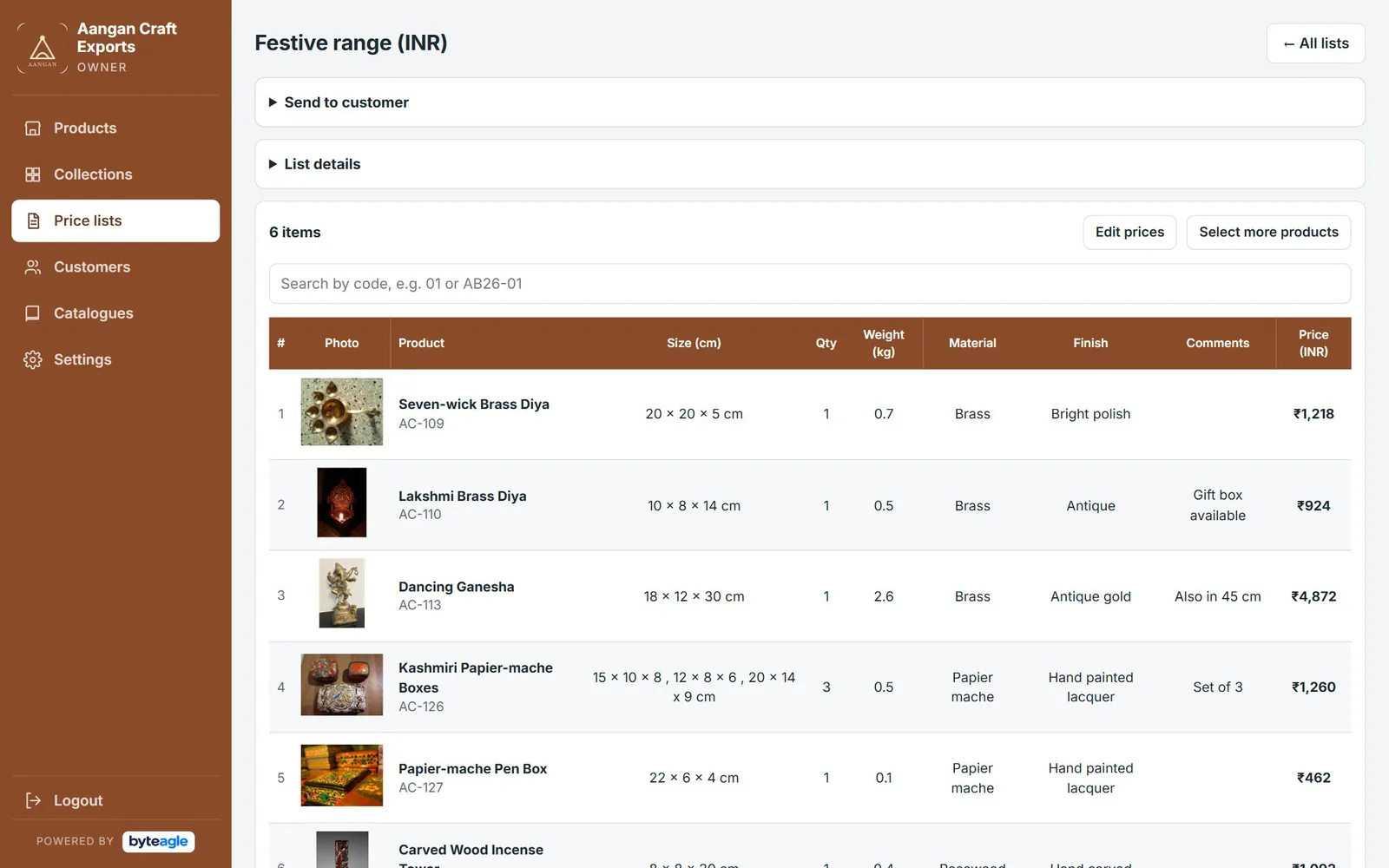Viewport: 1389px width, 868px height.
Task: Click the Products sidebar icon
Action: point(33,128)
